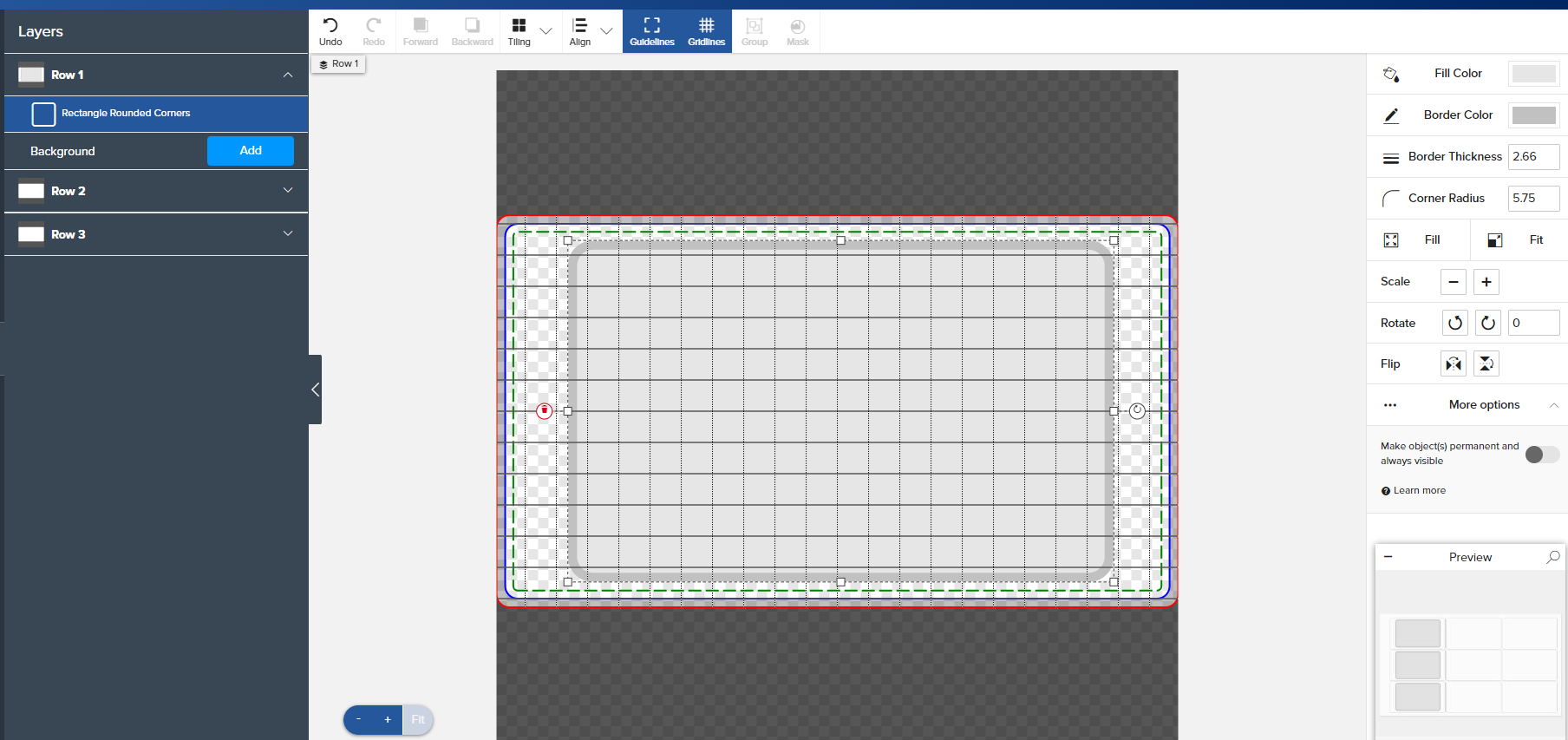Viewport: 1568px width, 740px height.
Task: Click the Border Color pencil icon
Action: 1391,115
